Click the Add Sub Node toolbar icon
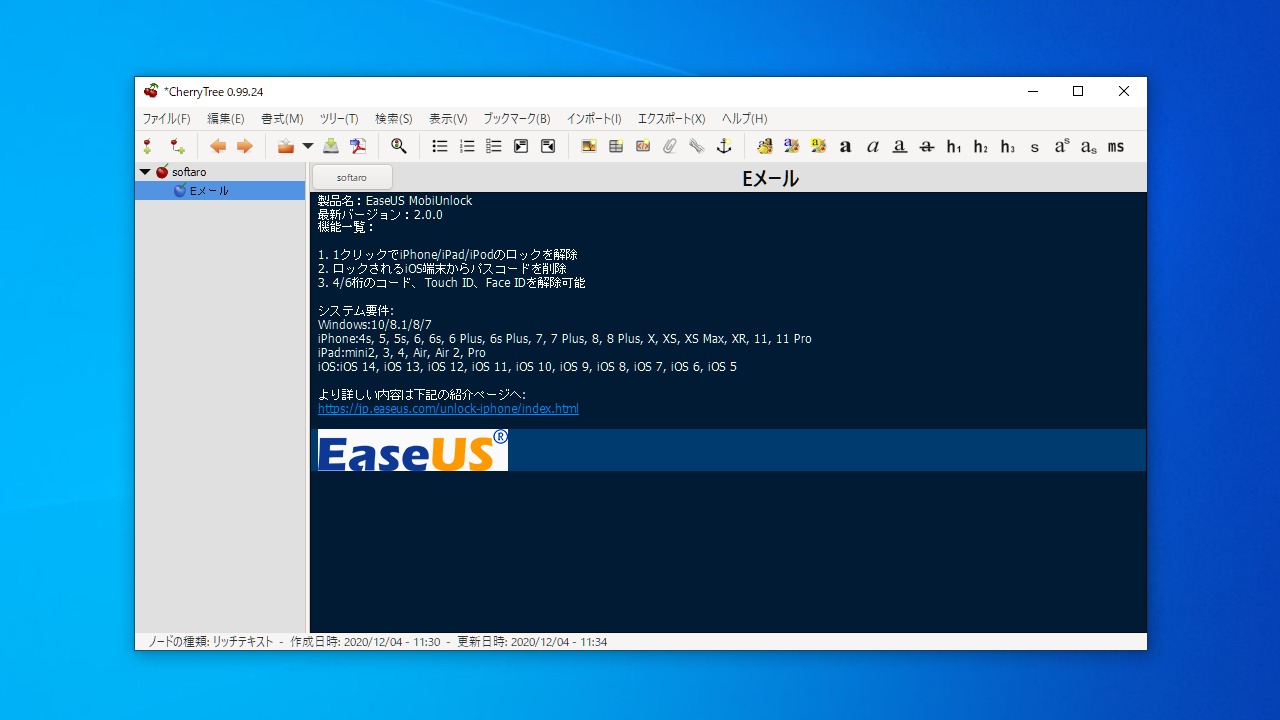1280x720 pixels. [177, 146]
